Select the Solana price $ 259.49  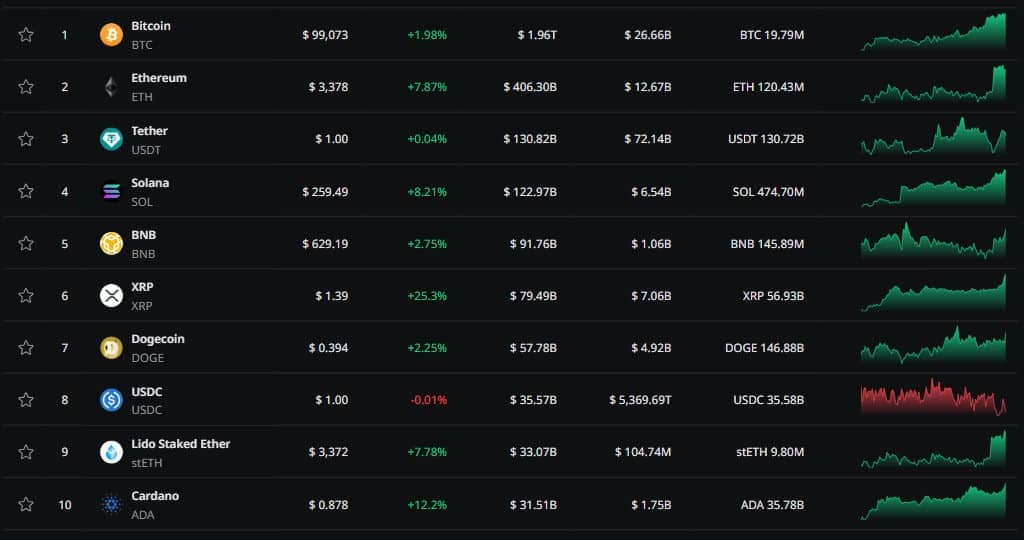[x=325, y=192]
